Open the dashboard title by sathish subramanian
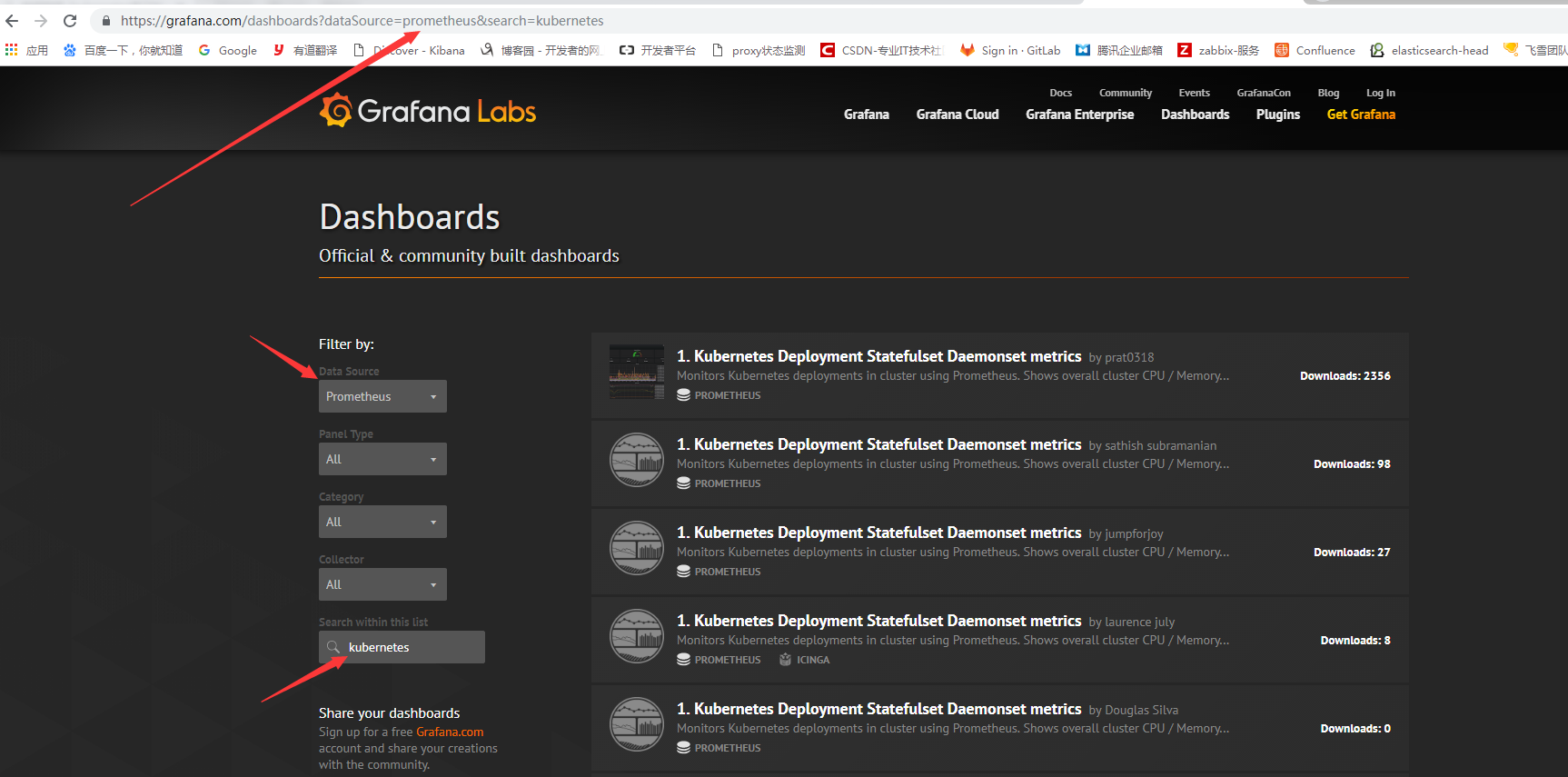The width and height of the screenshot is (1568, 777). tap(878, 444)
